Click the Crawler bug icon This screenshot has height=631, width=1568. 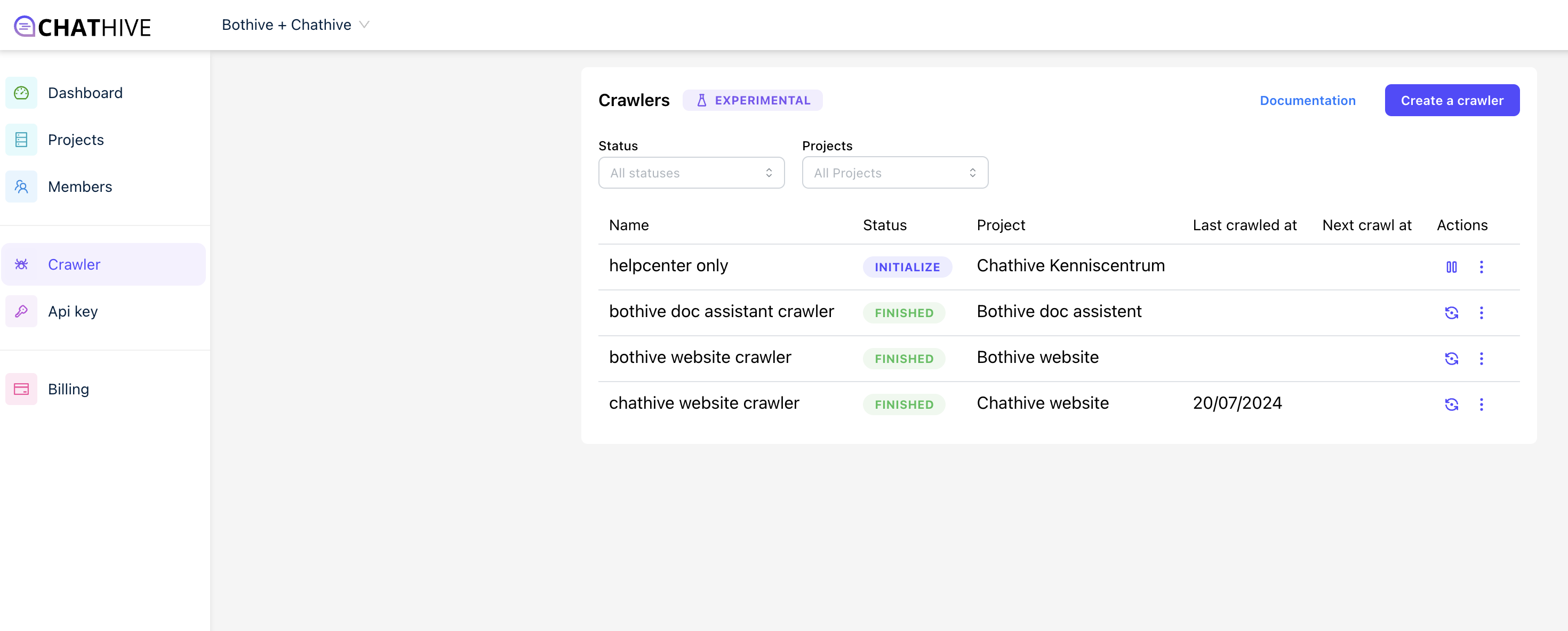click(x=21, y=264)
